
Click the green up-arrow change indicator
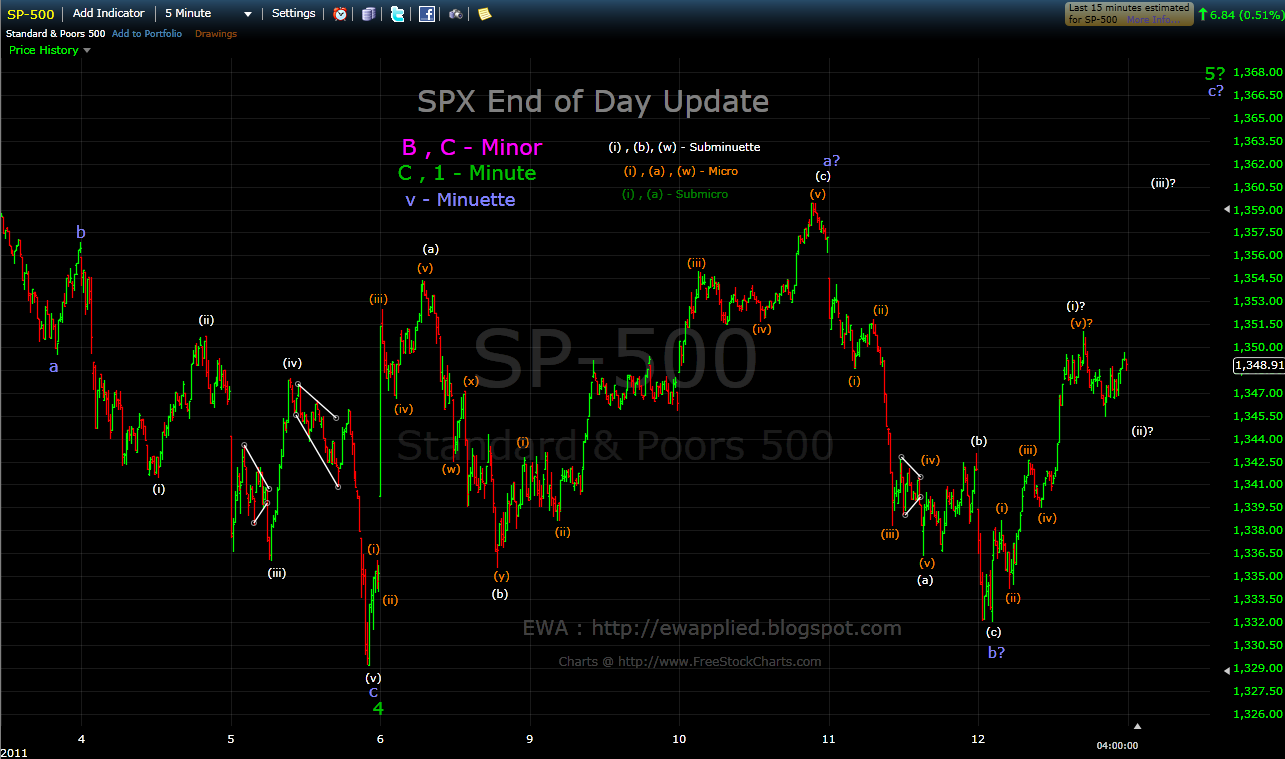tap(1202, 14)
